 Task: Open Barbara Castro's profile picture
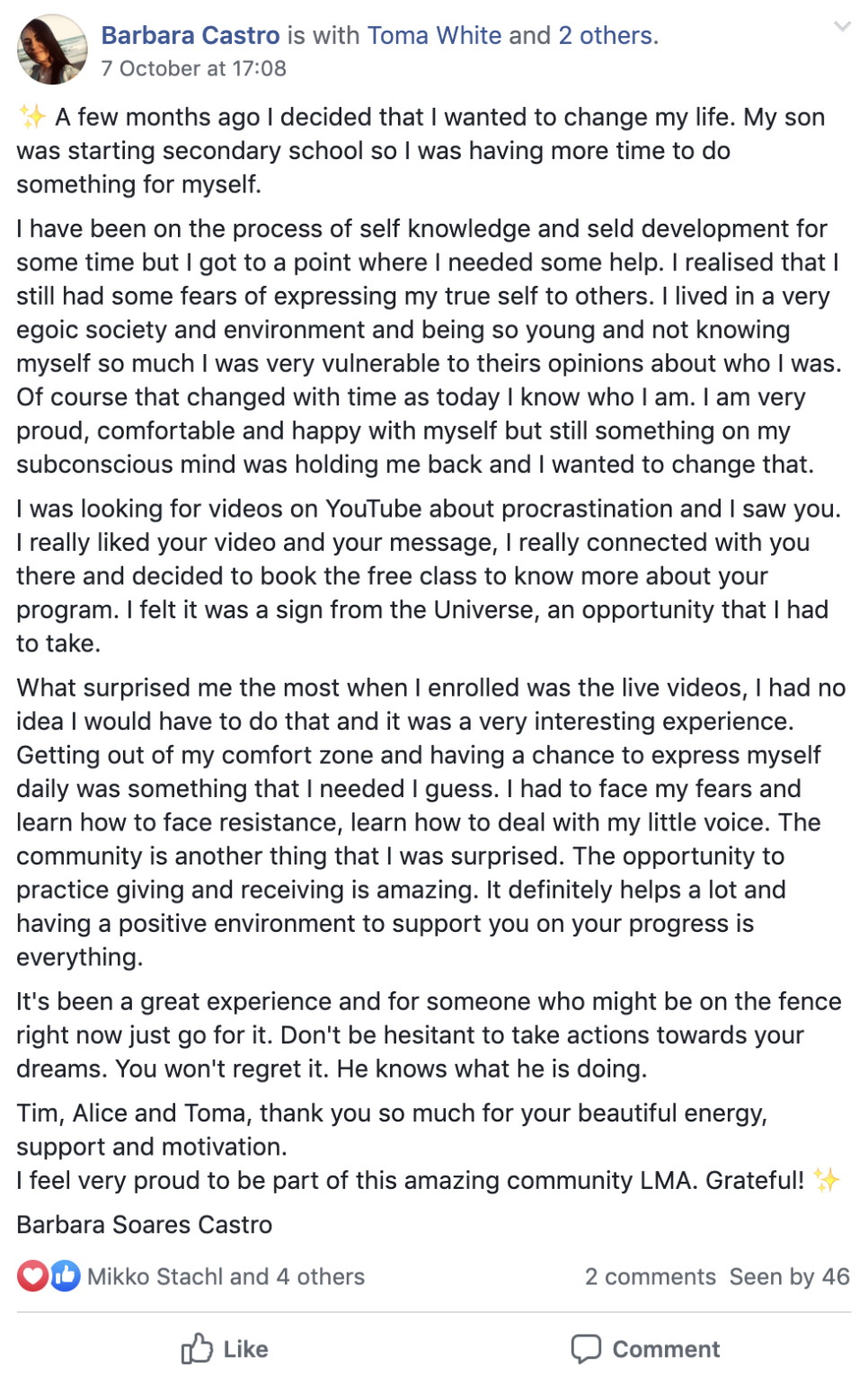click(52, 49)
